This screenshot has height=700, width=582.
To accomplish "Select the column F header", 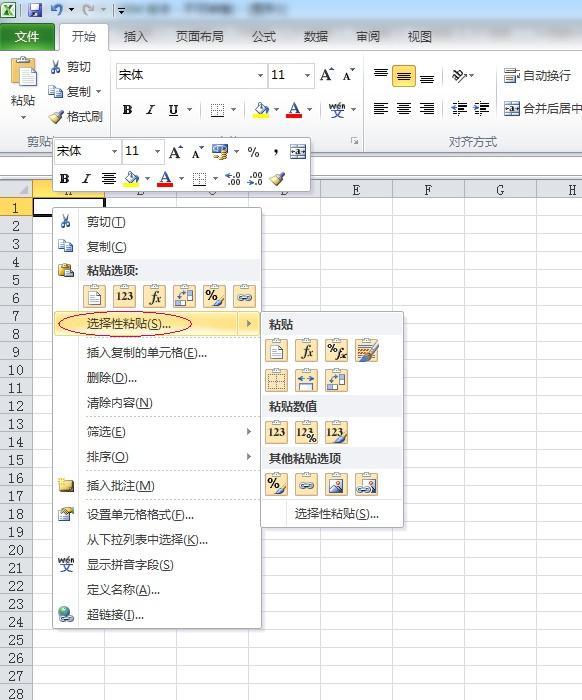I will click(x=428, y=190).
